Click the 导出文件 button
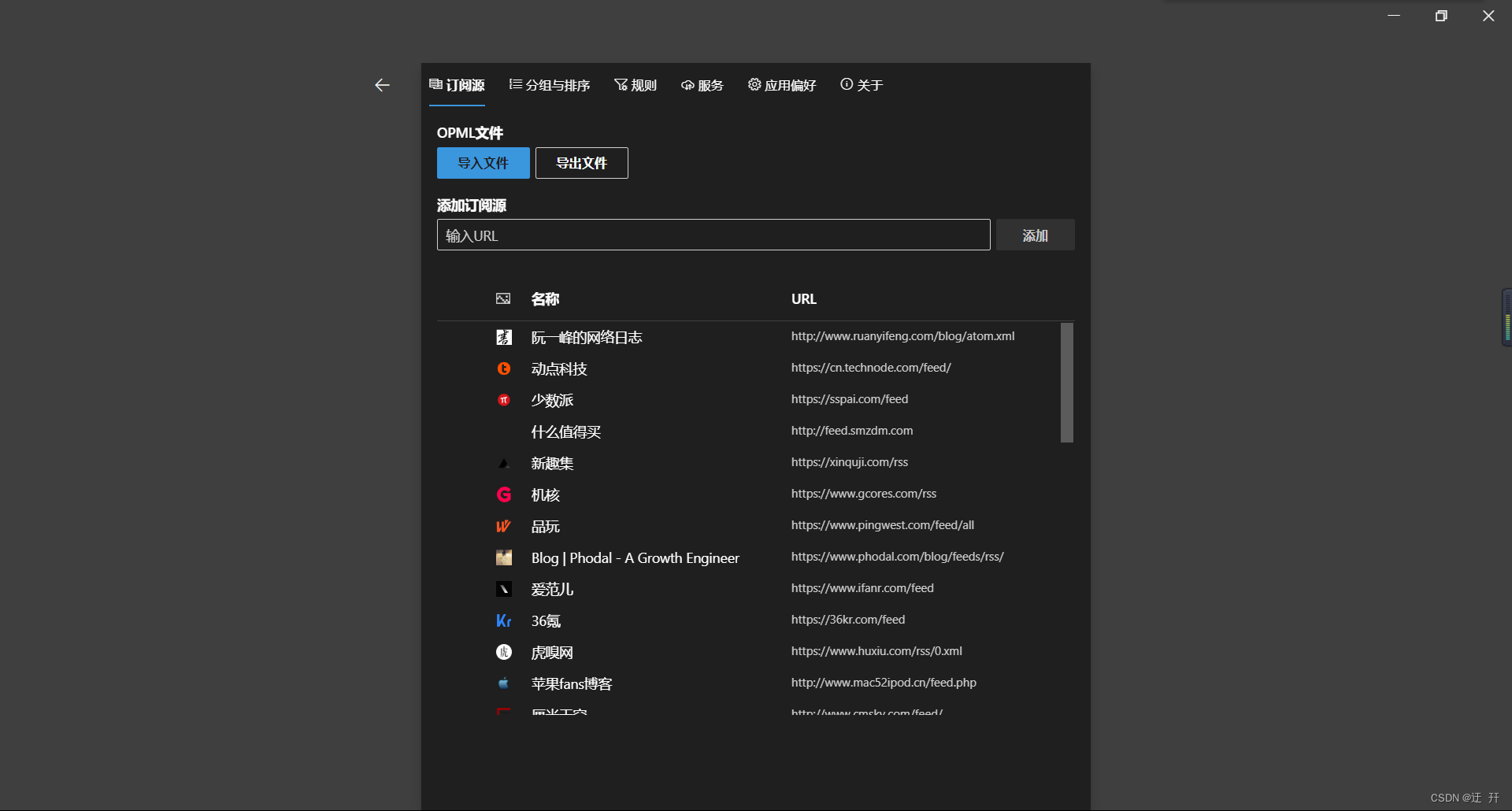Image resolution: width=1512 pixels, height=811 pixels. (x=582, y=163)
